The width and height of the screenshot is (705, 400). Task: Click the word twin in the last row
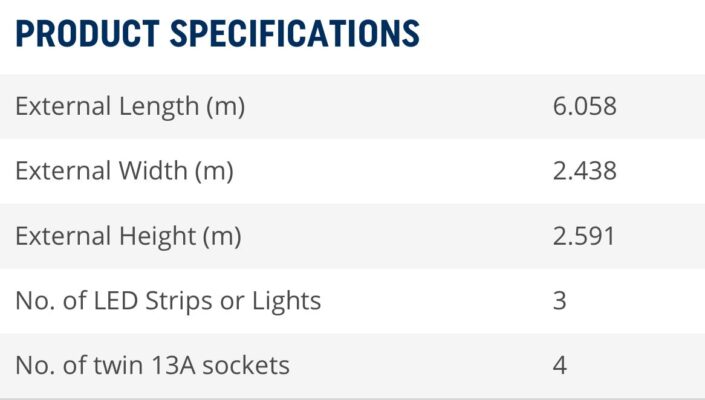click(x=112, y=365)
